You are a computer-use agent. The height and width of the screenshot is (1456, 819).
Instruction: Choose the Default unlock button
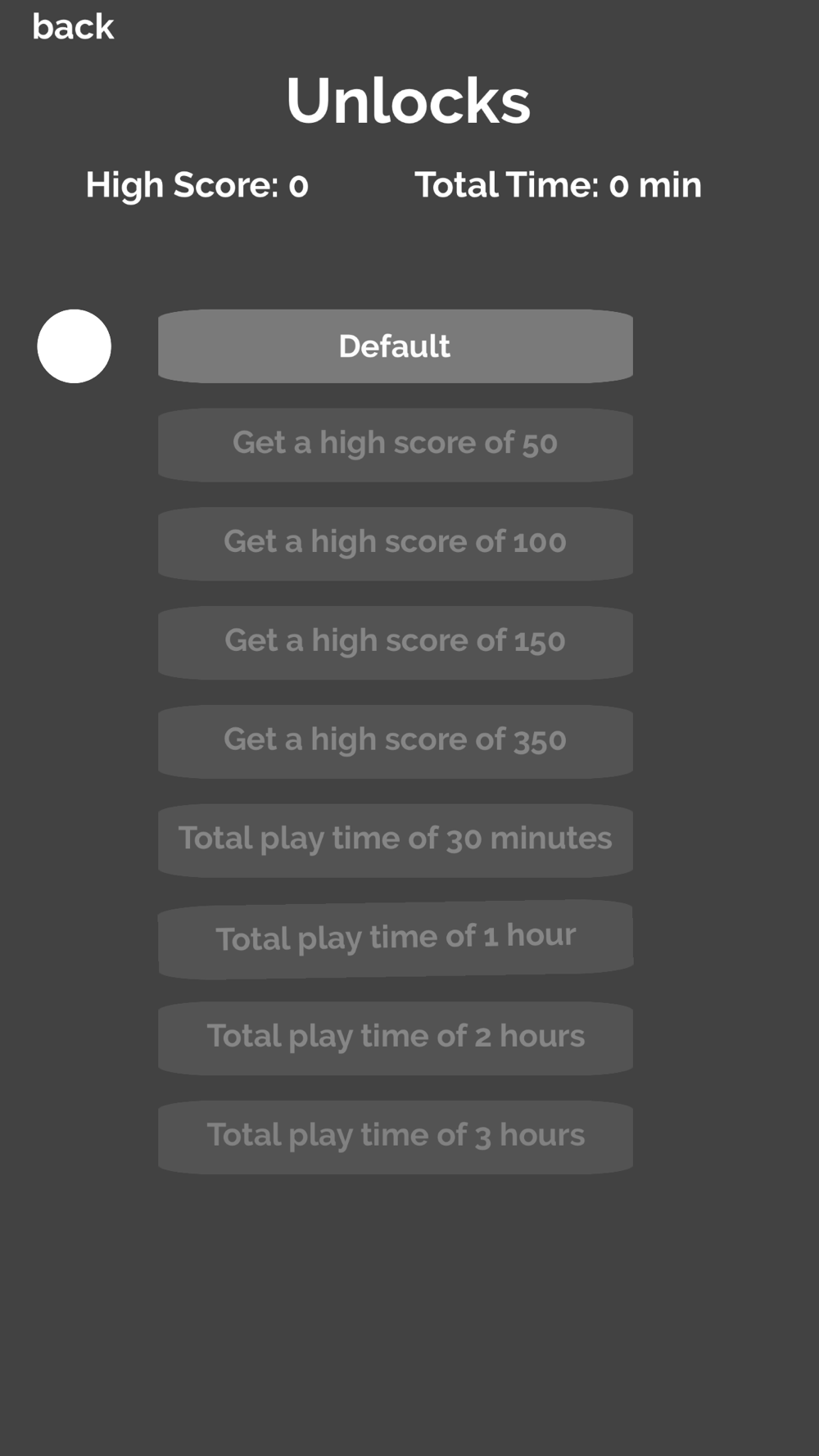395,346
